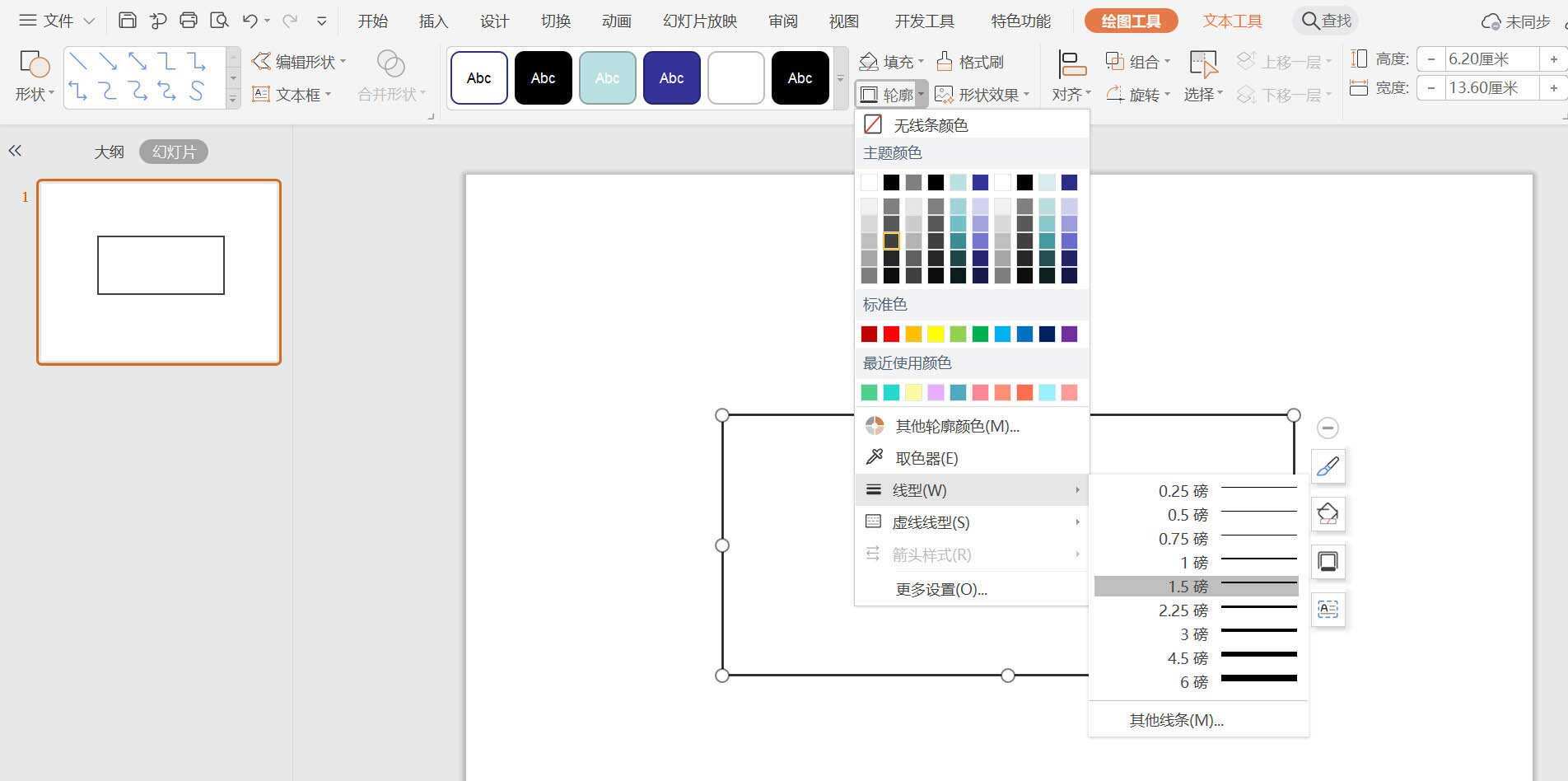The height and width of the screenshot is (781, 1568).
Task: Click the floating shape outline icon beside shape
Action: click(x=1328, y=562)
